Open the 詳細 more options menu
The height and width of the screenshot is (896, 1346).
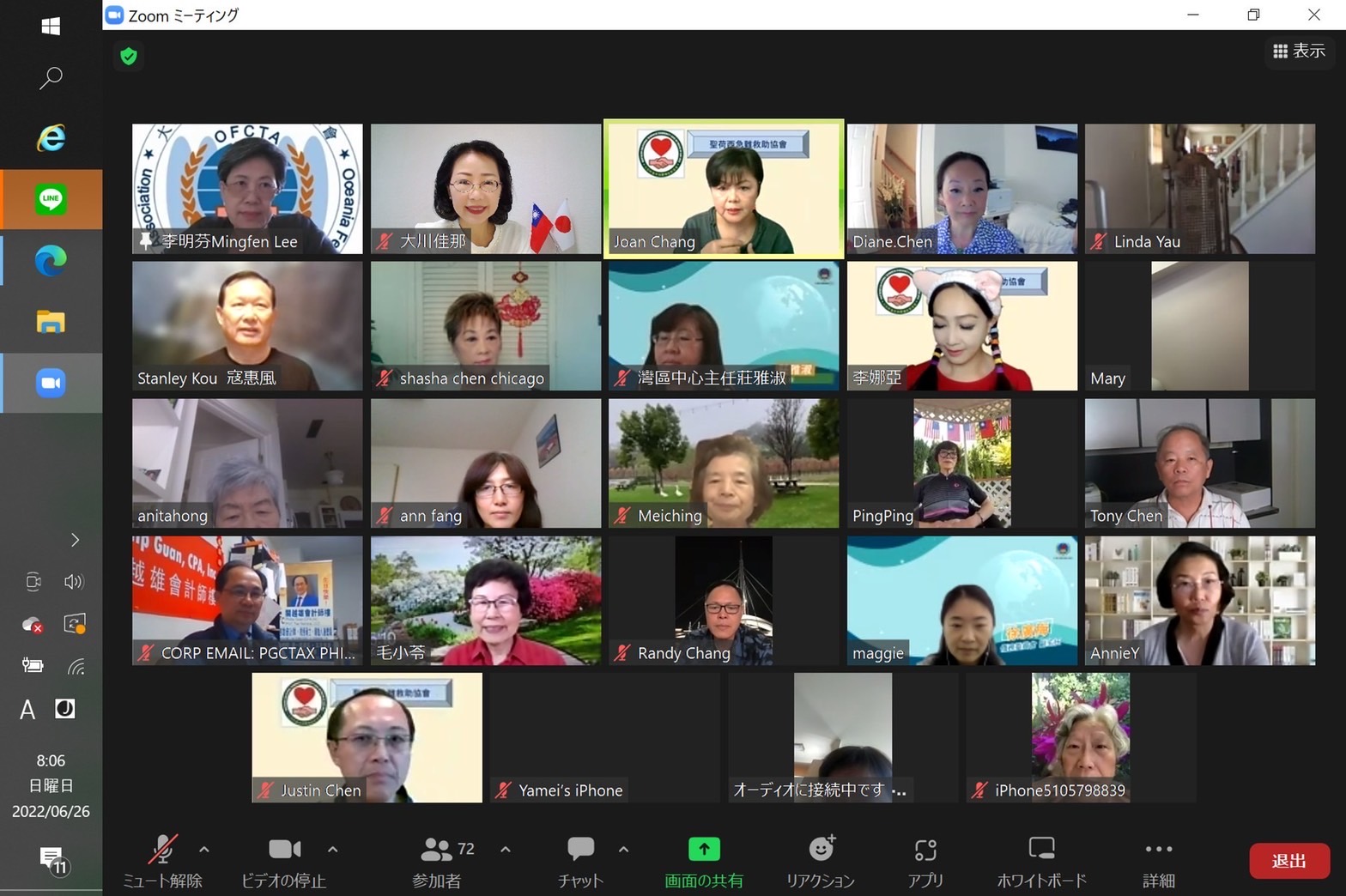(1158, 861)
